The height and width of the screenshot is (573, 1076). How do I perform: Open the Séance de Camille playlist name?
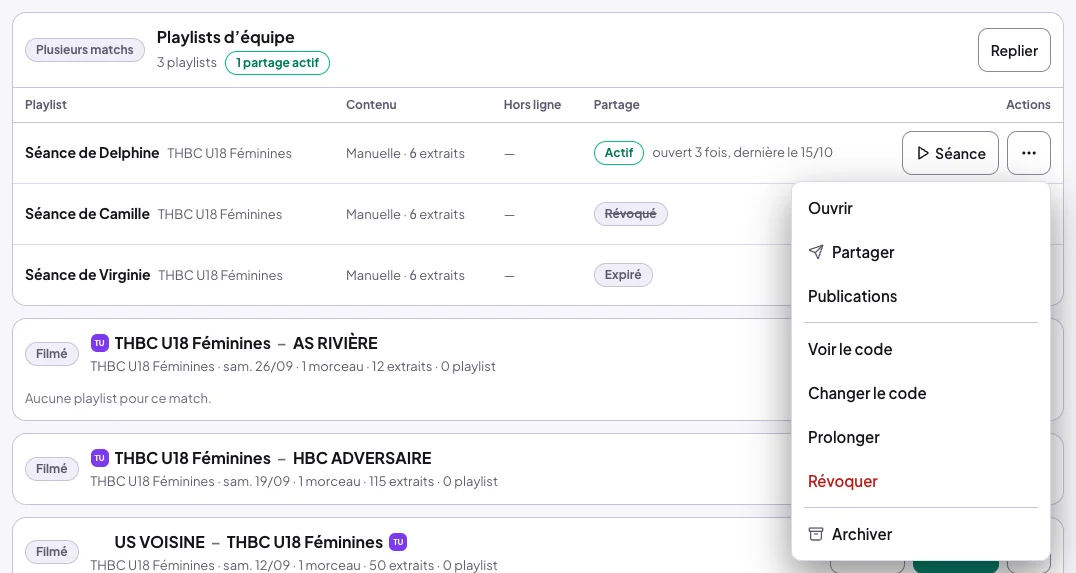coord(87,214)
